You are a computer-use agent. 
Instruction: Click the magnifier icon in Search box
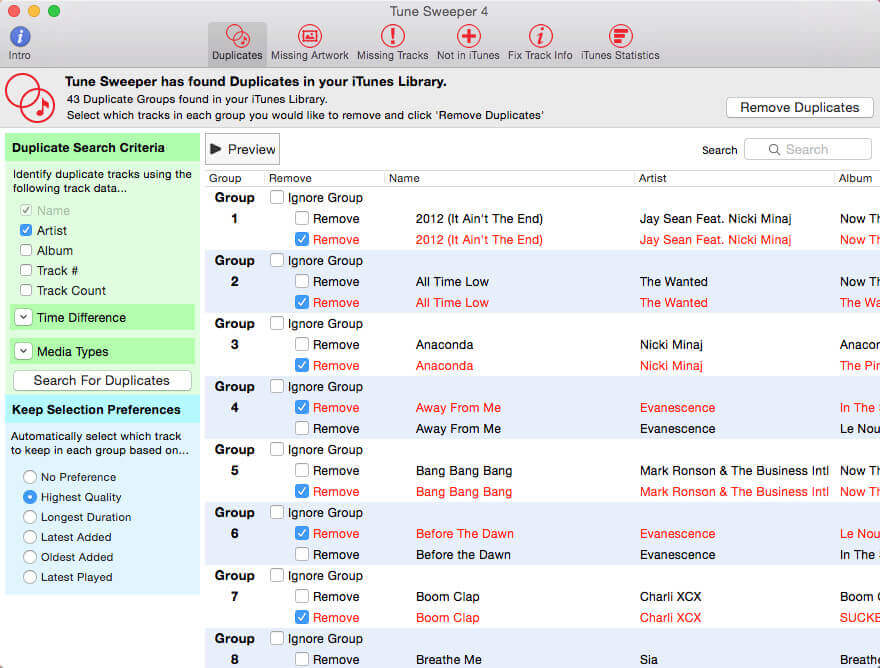pyautogui.click(x=774, y=149)
